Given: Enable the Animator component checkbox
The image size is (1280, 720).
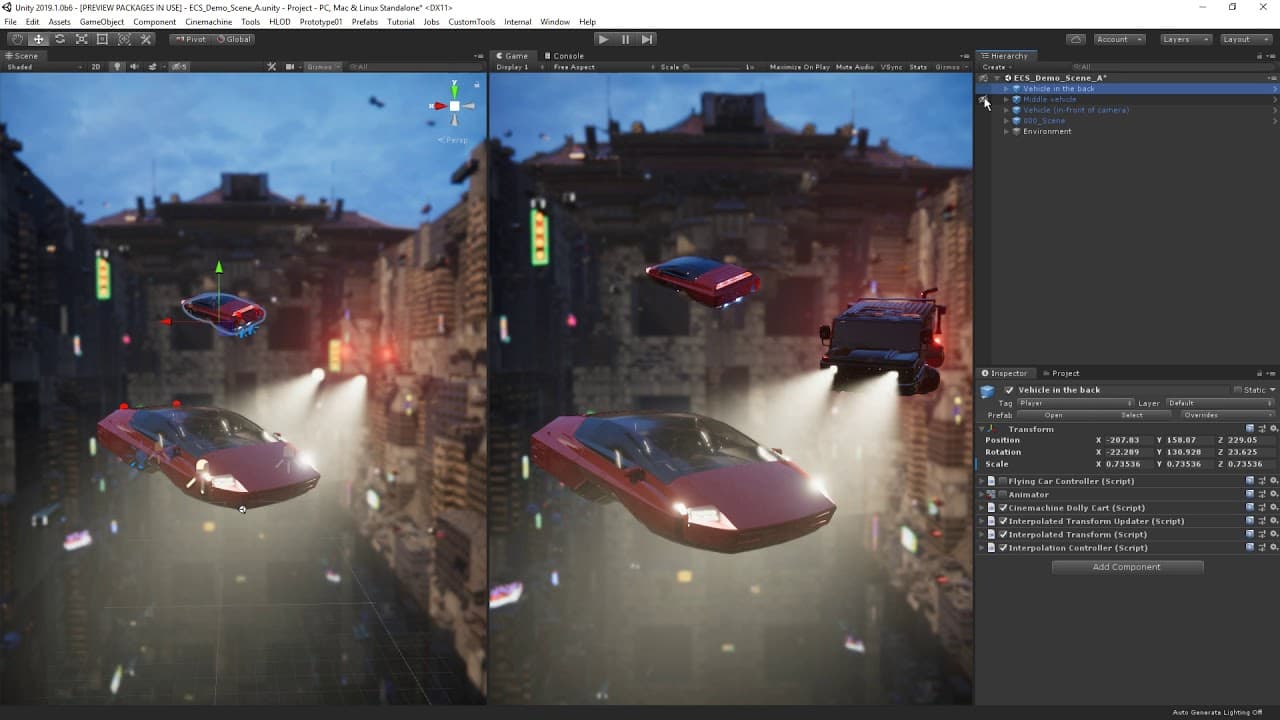Looking at the screenshot, I should pos(1003,494).
